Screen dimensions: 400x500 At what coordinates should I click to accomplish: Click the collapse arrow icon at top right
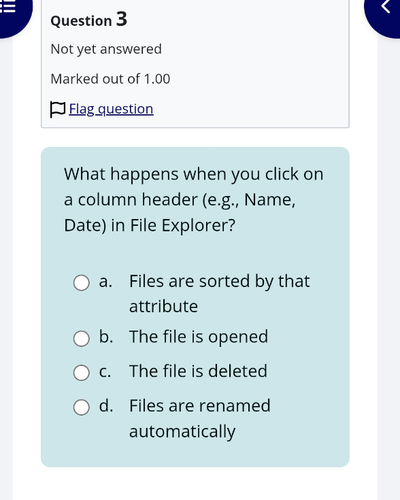click(x=386, y=7)
